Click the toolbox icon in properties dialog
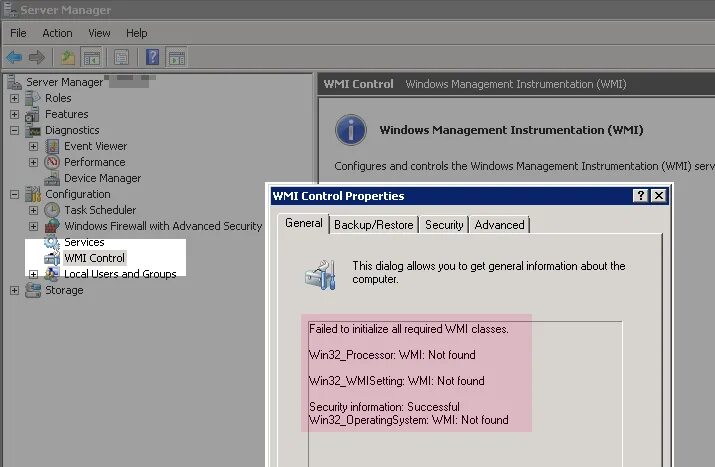 point(321,275)
